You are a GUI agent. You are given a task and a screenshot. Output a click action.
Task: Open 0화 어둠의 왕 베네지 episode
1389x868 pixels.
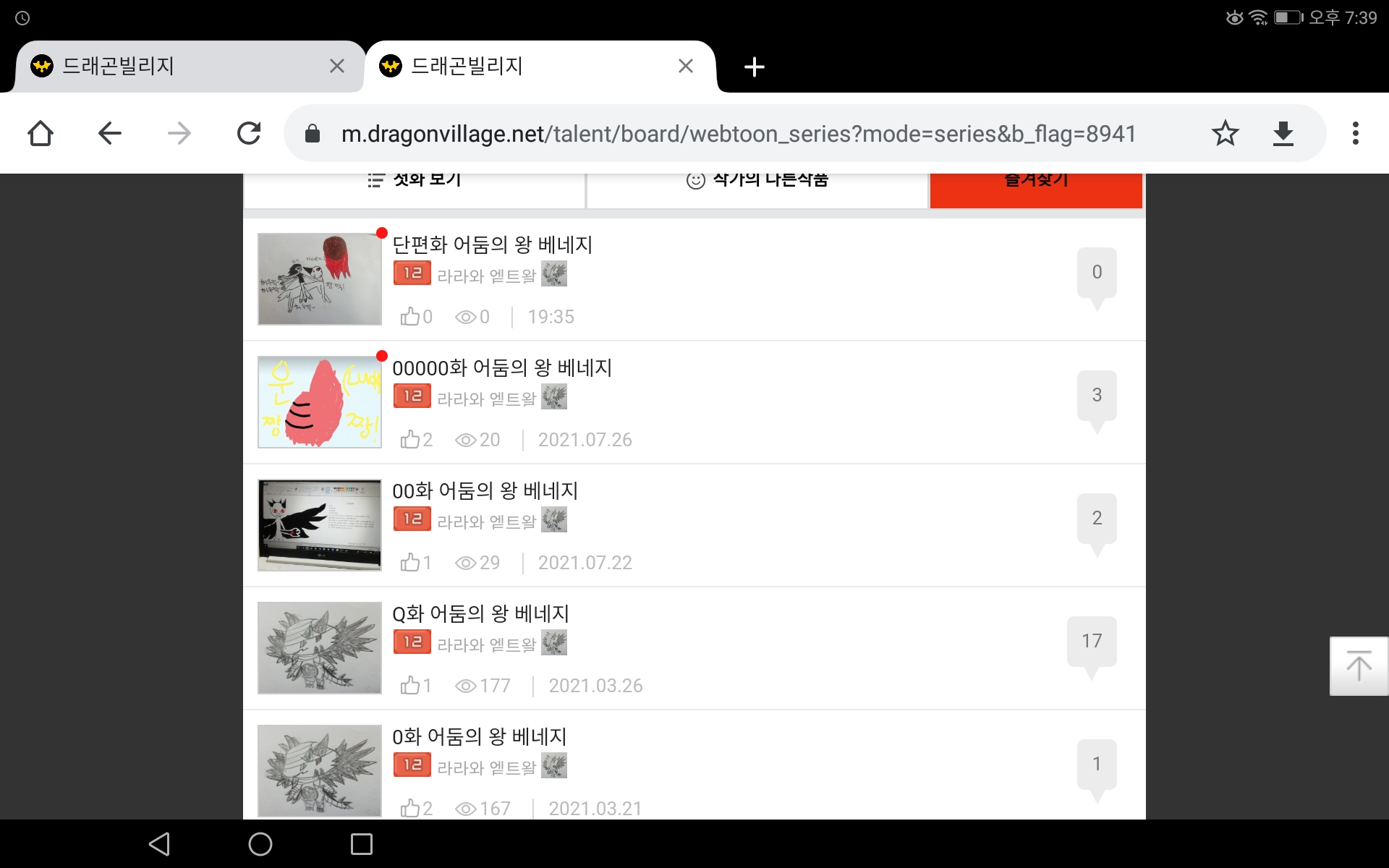coord(479,736)
